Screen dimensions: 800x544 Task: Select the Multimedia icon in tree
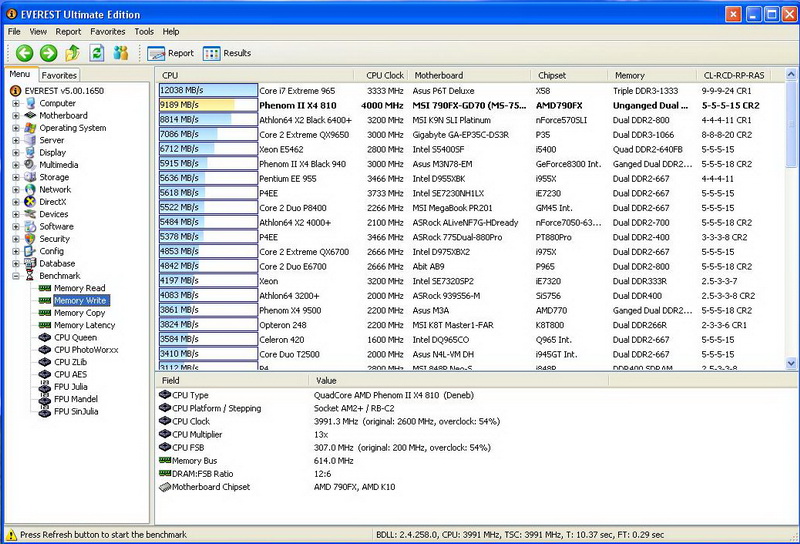pos(31,164)
